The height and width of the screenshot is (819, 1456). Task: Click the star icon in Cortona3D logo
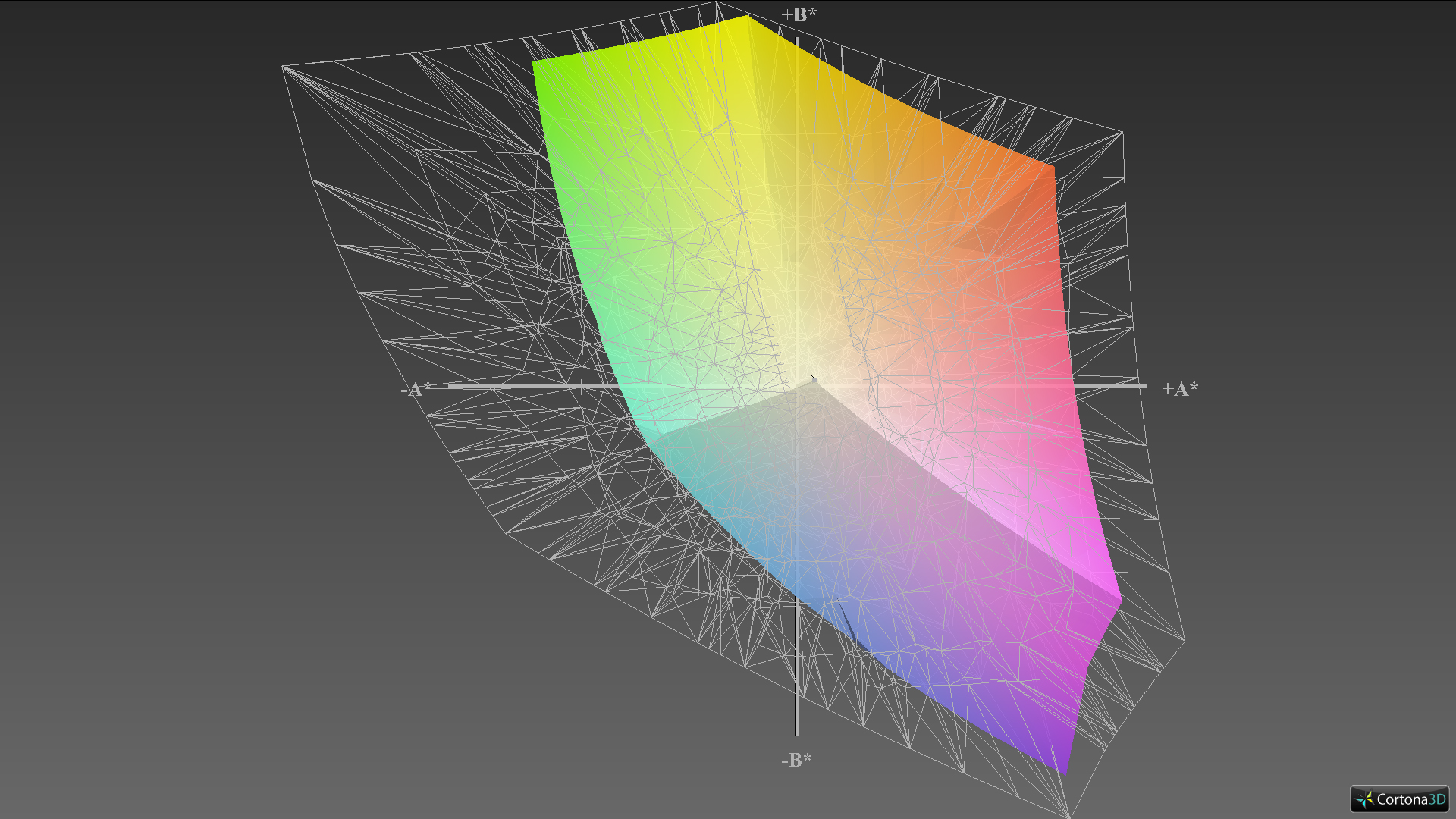[1364, 799]
